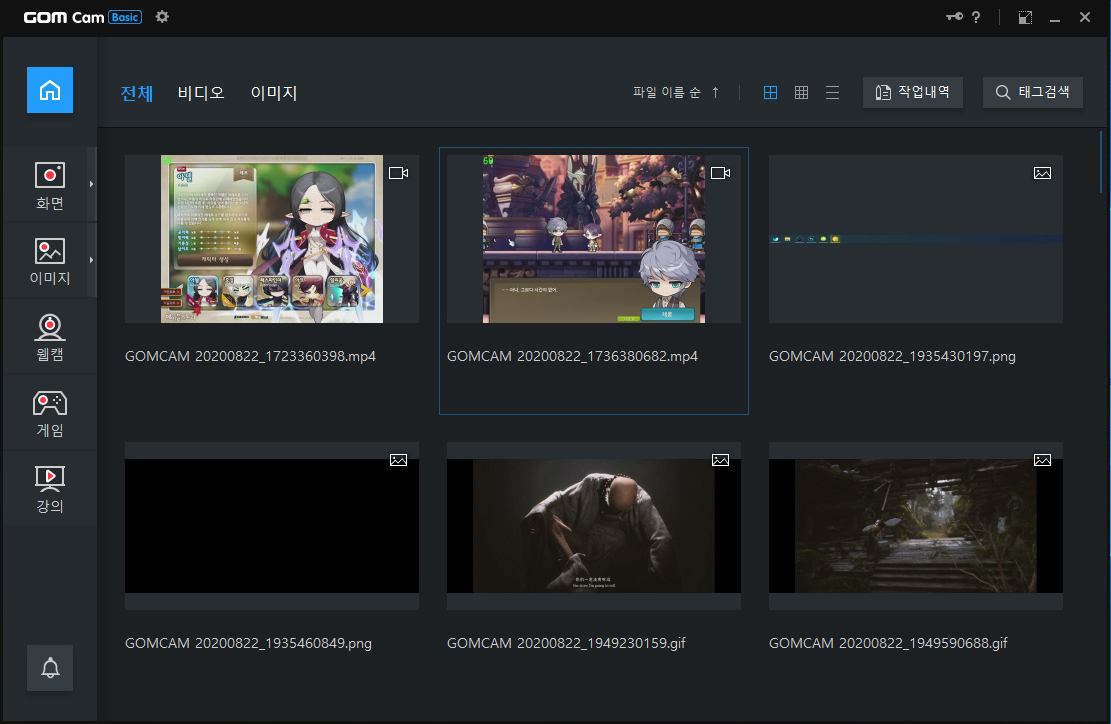This screenshot has height=724, width=1111.
Task: Open the 화면 screen recording mode
Action: click(50, 186)
